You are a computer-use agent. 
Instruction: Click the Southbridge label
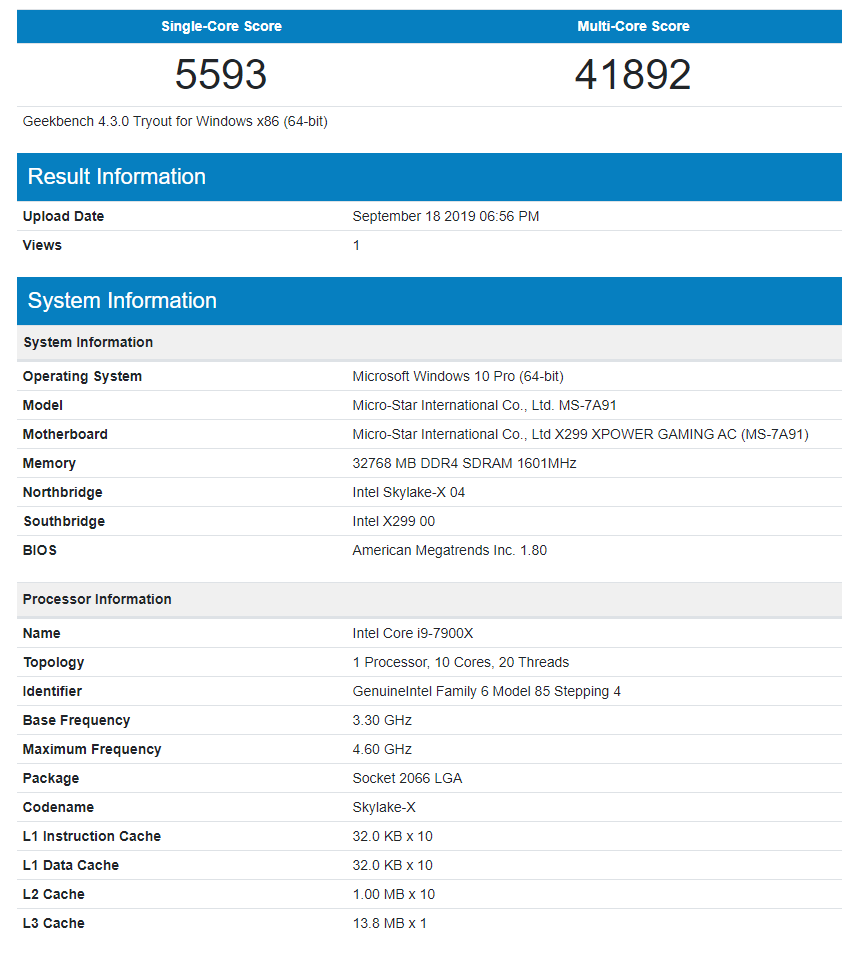click(64, 521)
